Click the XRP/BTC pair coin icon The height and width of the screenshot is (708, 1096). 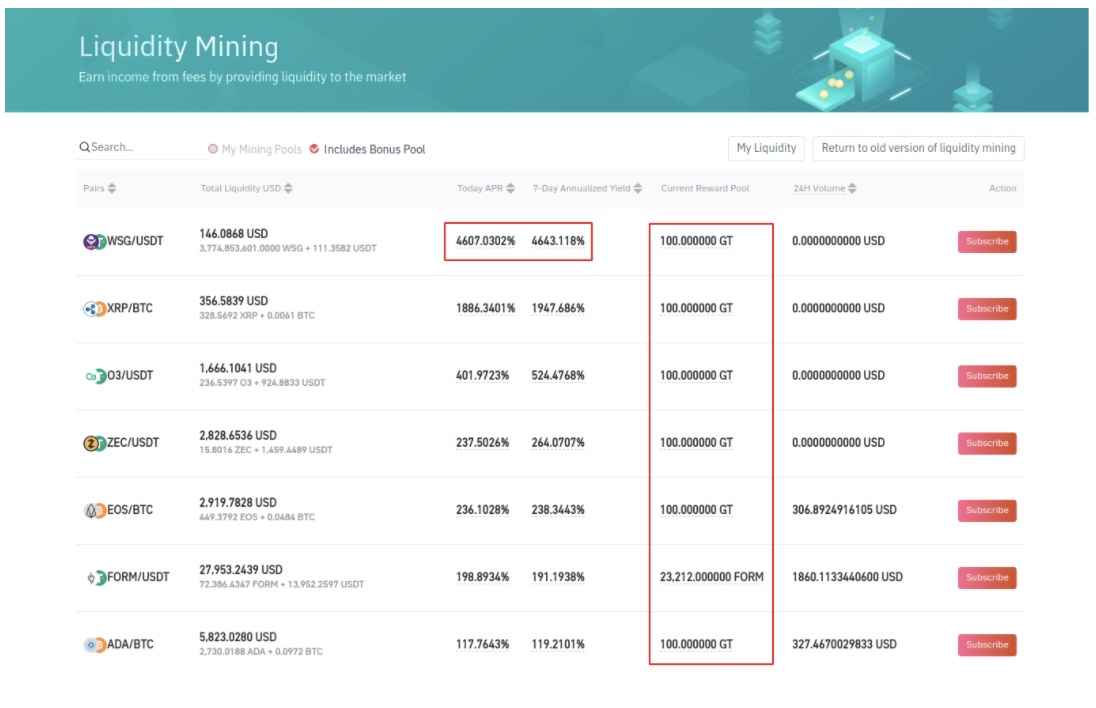(x=94, y=309)
